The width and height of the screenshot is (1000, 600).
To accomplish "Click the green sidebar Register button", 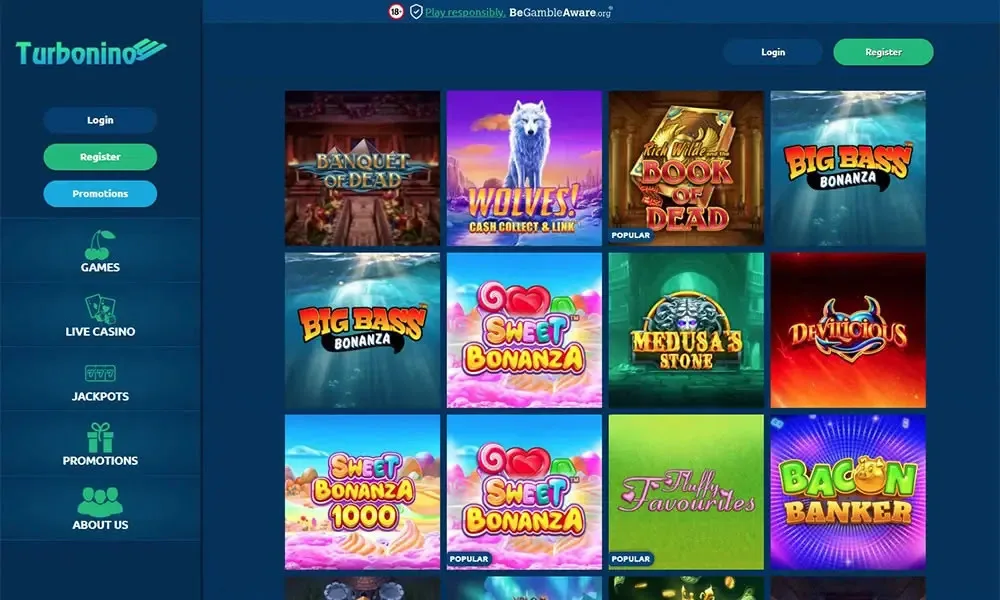I will point(100,157).
